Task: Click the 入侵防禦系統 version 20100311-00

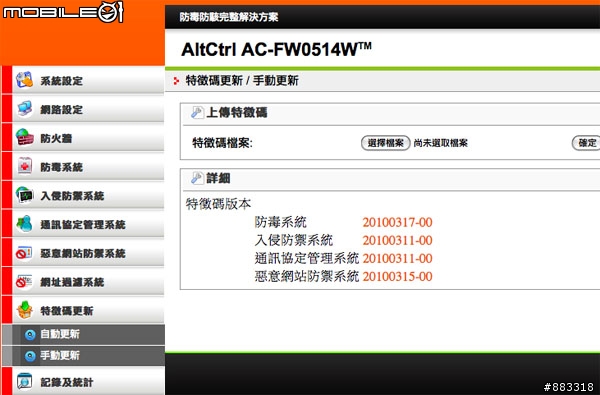Action: tap(397, 240)
